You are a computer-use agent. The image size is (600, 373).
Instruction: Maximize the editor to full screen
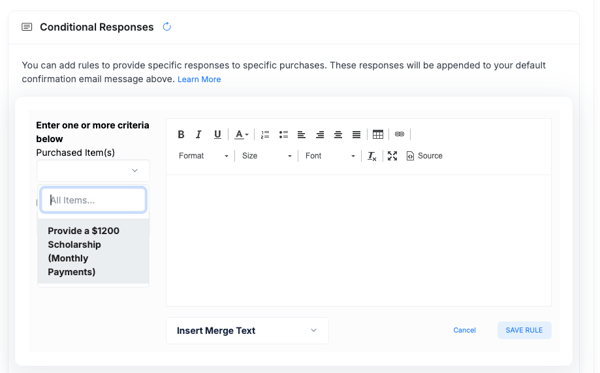pos(392,156)
